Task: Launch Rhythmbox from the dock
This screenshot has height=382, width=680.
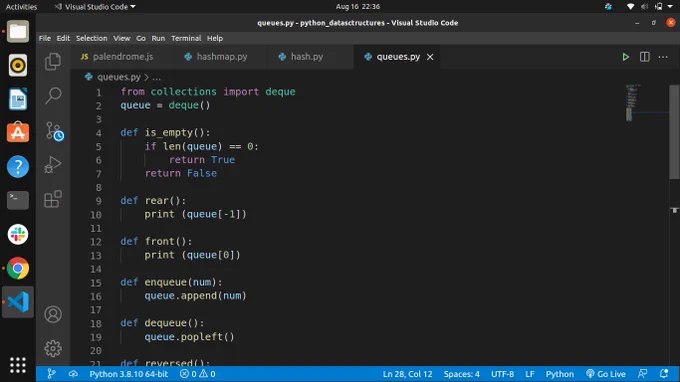Action: pyautogui.click(x=18, y=65)
